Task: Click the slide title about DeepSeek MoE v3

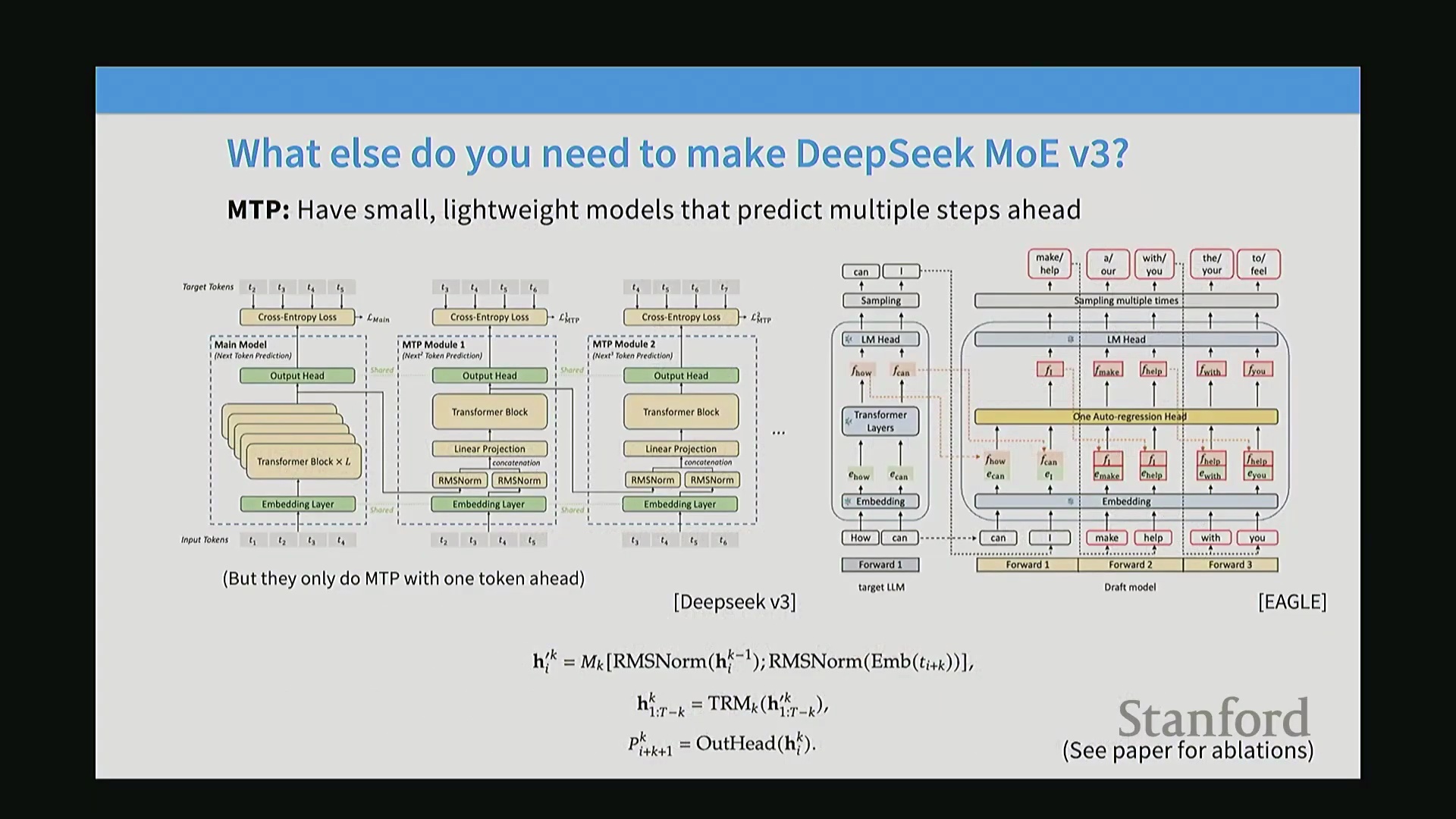Action: pos(677,153)
